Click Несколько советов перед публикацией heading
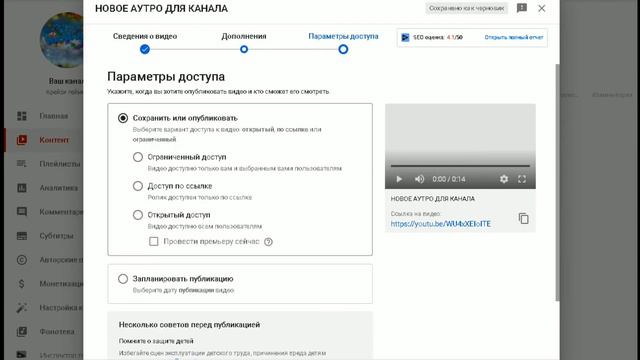 click(189, 325)
